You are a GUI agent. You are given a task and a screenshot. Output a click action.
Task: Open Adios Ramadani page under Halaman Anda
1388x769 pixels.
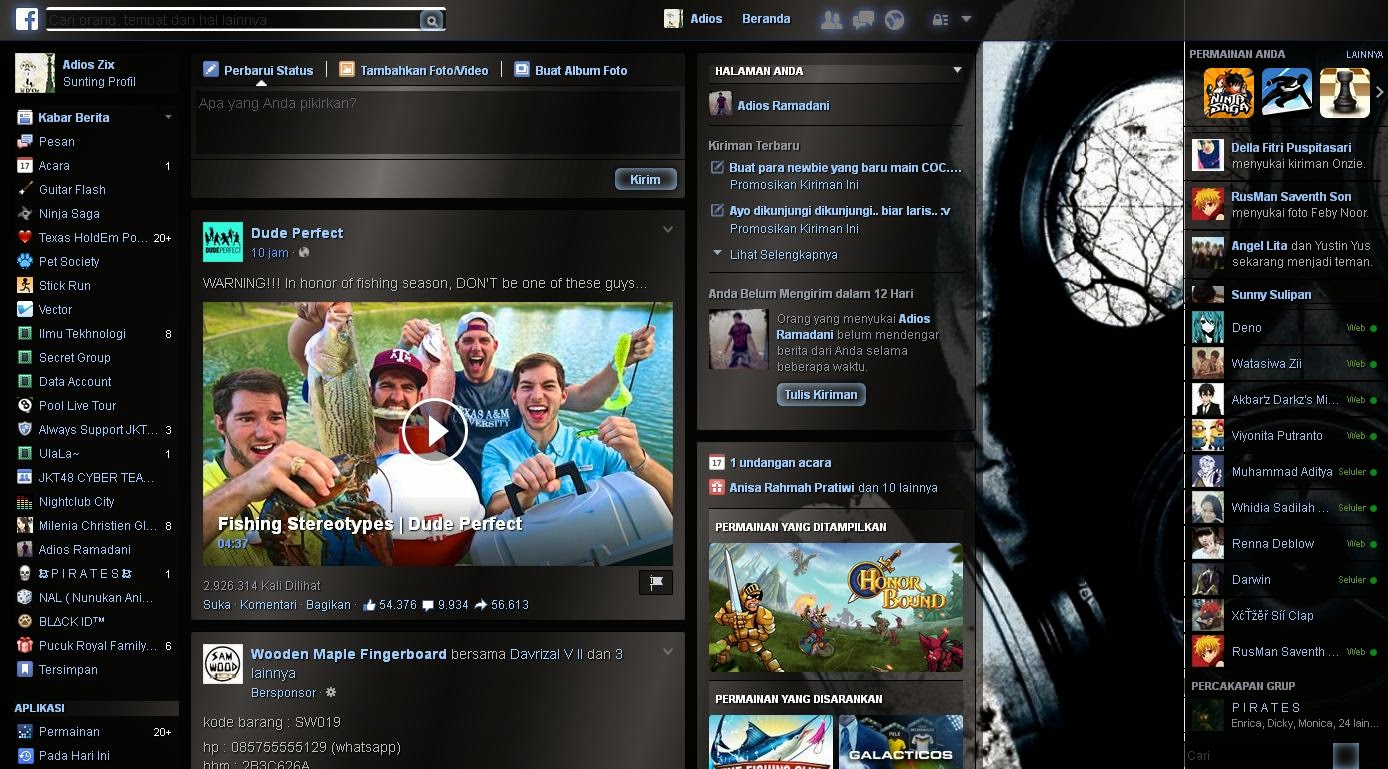click(x=783, y=105)
